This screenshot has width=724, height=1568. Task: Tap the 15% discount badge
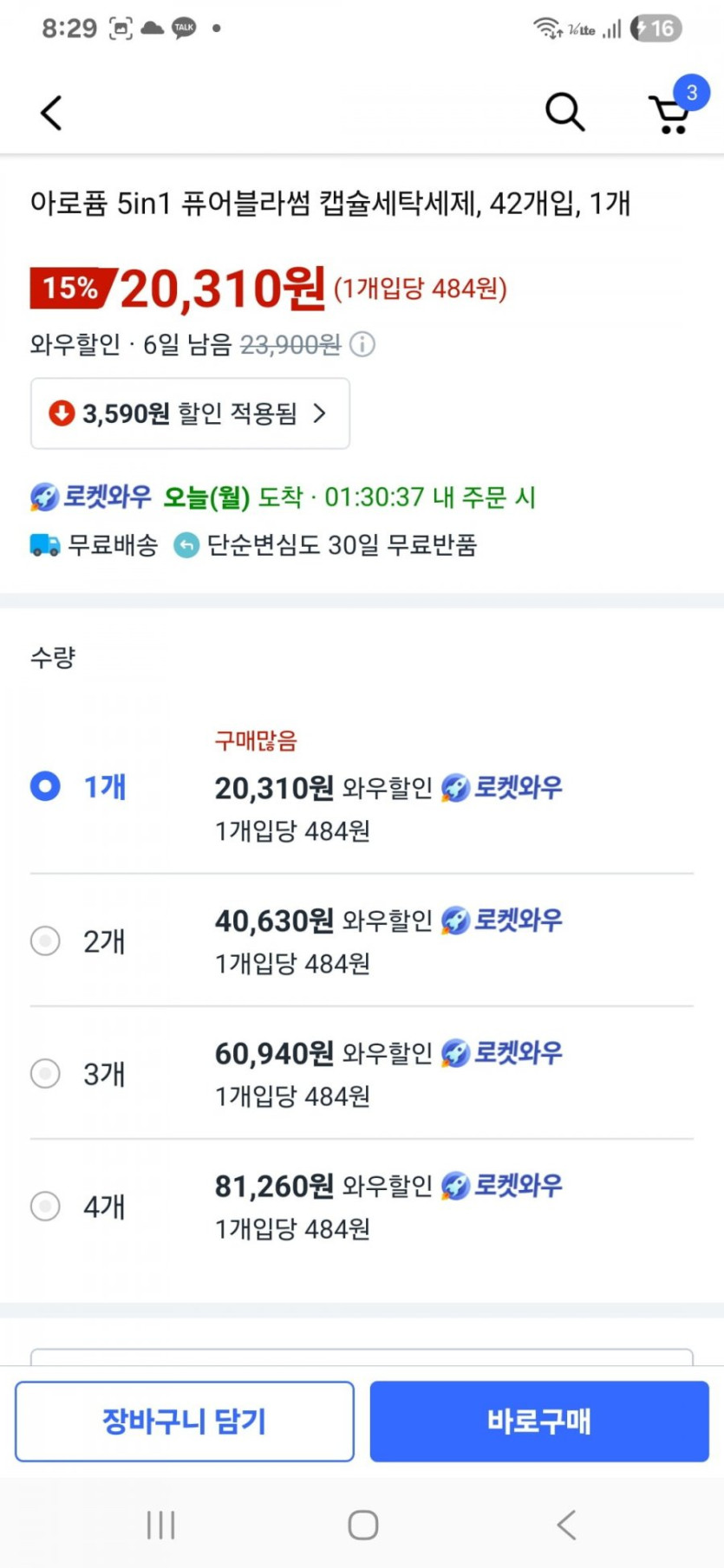point(71,288)
